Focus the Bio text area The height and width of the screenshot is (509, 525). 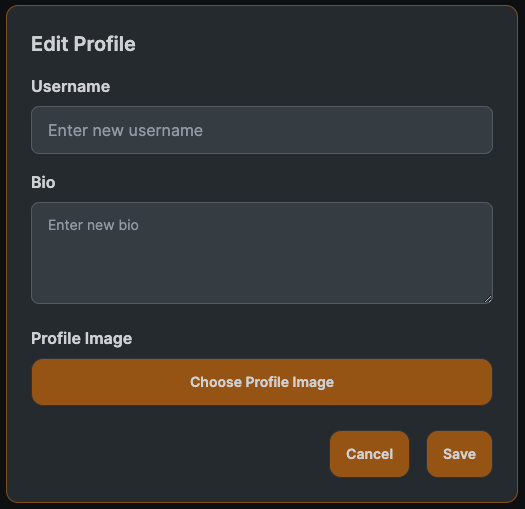click(x=262, y=253)
